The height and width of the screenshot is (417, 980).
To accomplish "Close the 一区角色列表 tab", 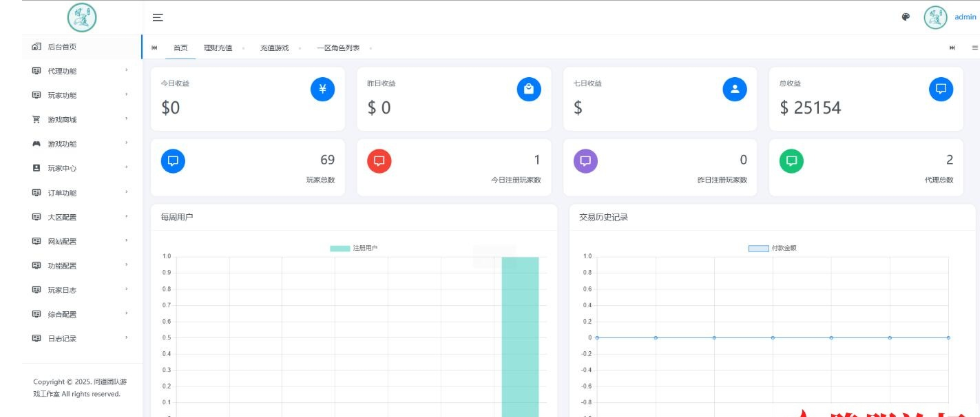I will (x=371, y=48).
